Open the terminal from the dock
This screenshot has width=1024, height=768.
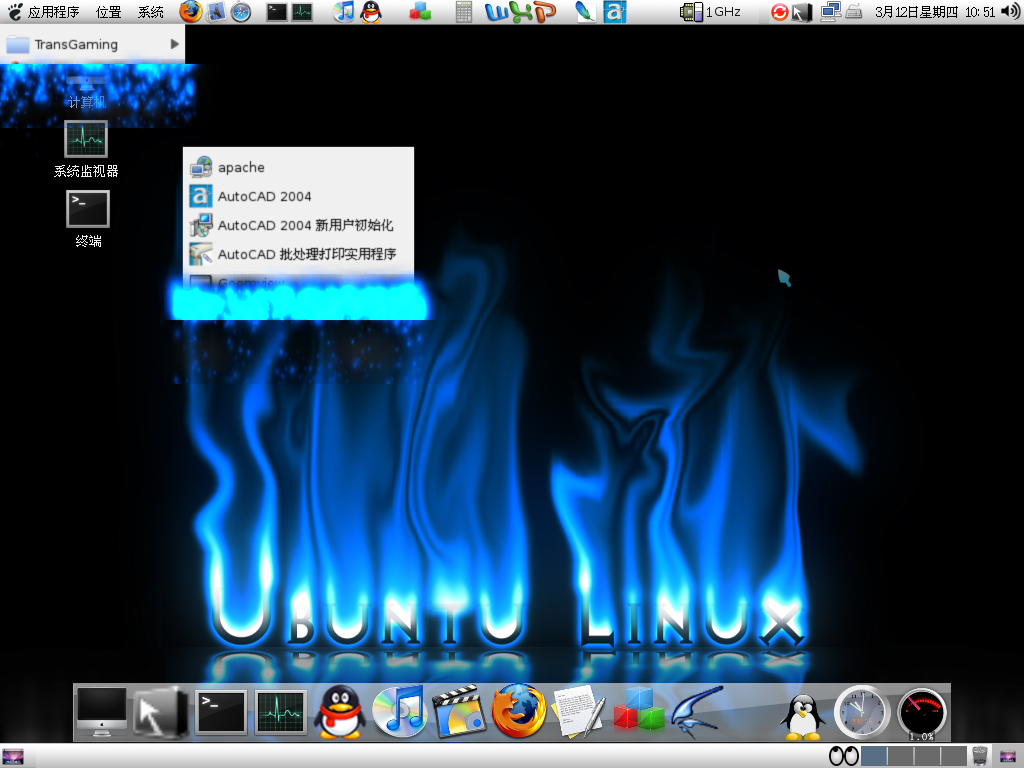pyautogui.click(x=221, y=712)
